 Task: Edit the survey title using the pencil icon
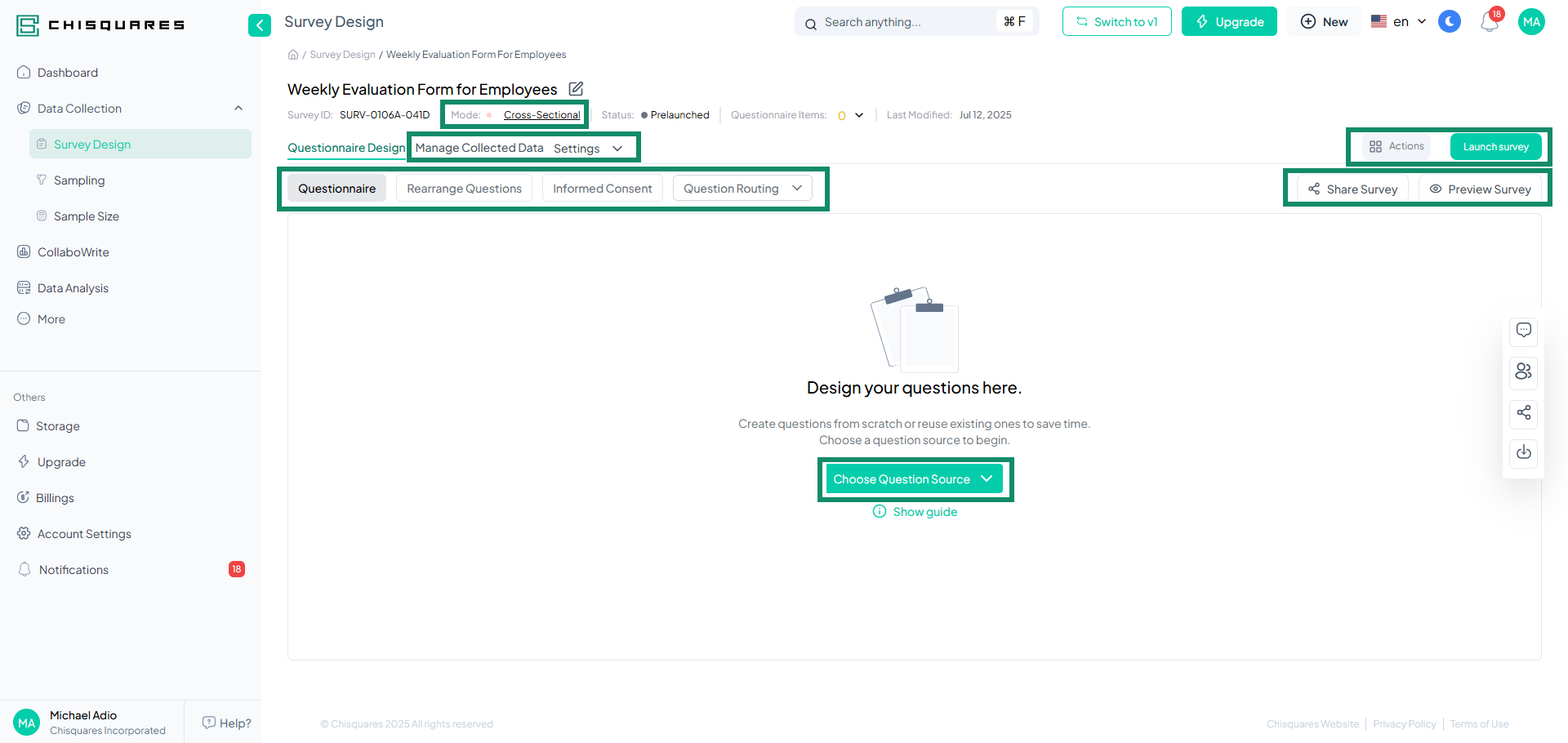(x=576, y=88)
